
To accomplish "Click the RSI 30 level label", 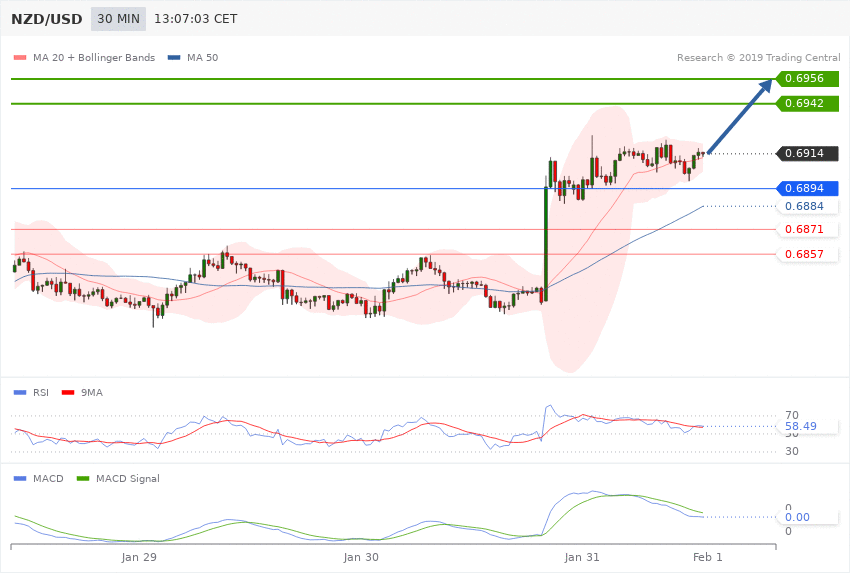I will pyautogui.click(x=791, y=451).
